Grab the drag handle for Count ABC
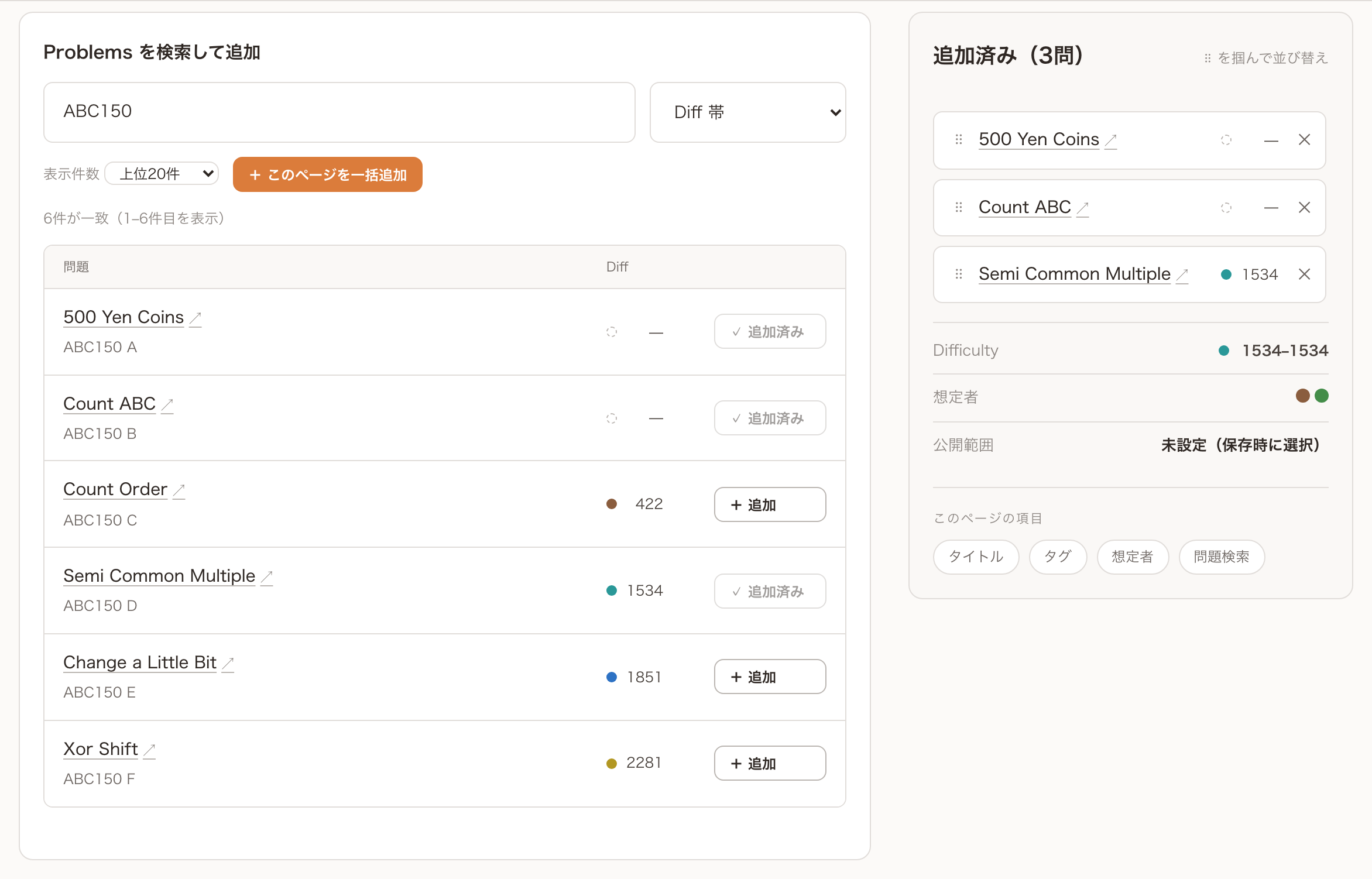1372x879 pixels. coord(959,208)
